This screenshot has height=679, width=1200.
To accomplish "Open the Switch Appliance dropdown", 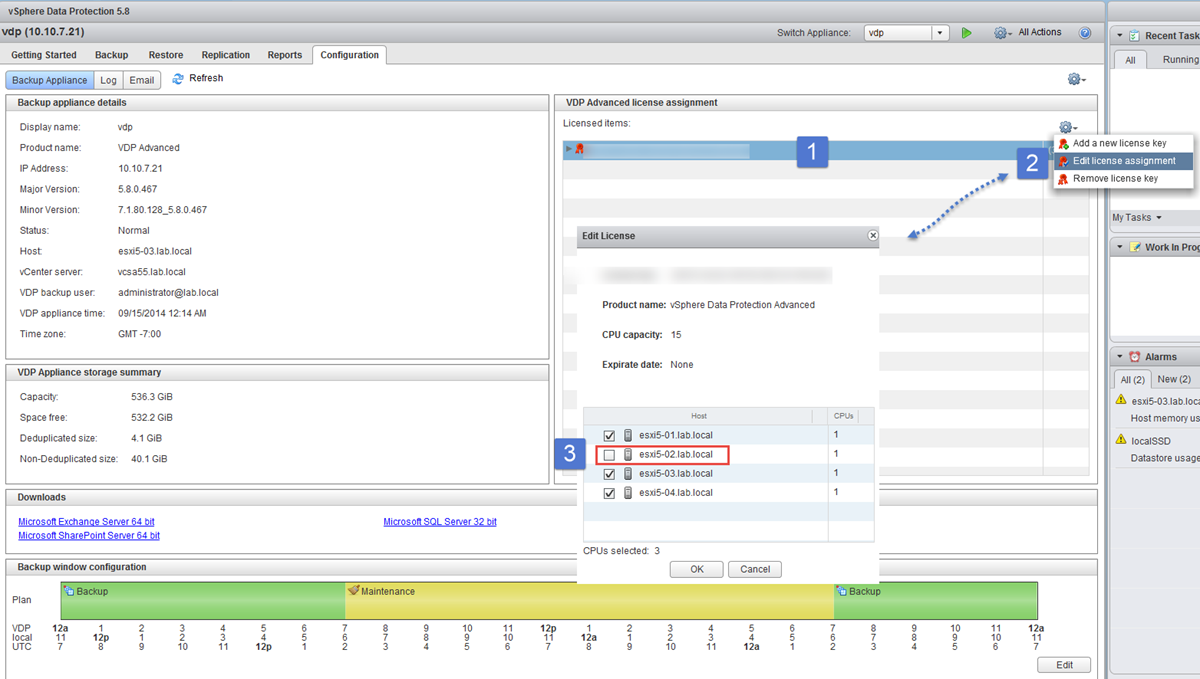I will point(940,33).
